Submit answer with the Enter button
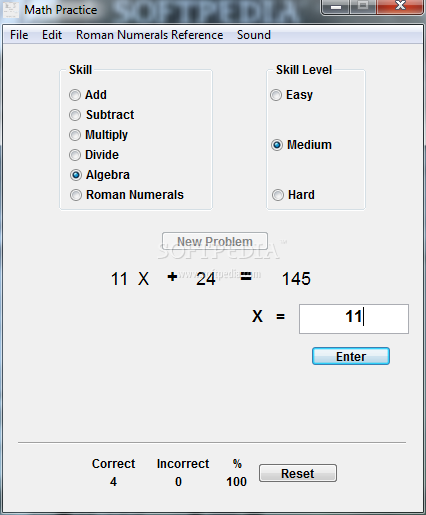Viewport: 426px width, 515px height. pyautogui.click(x=351, y=356)
